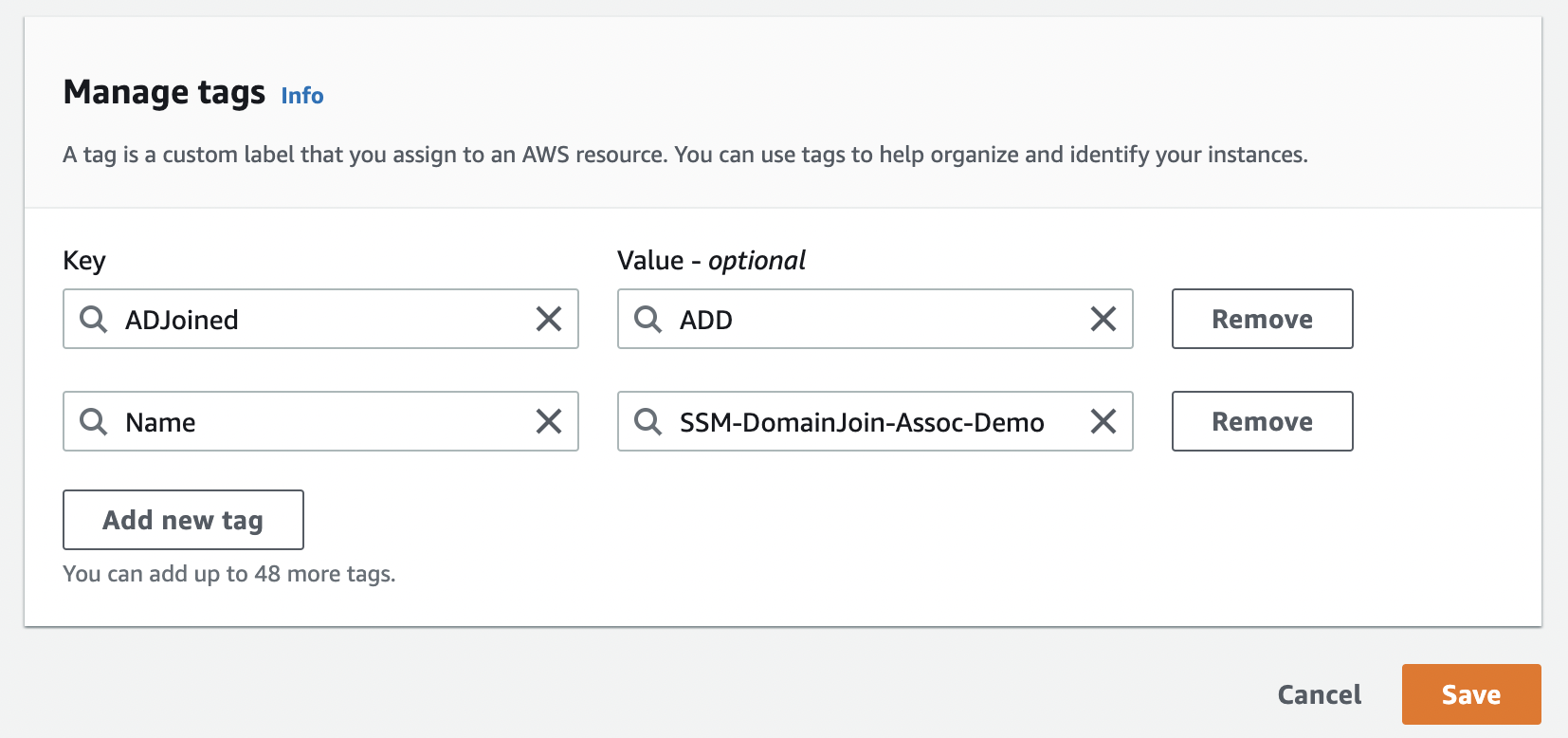Clear the ADJoined key field

549,320
